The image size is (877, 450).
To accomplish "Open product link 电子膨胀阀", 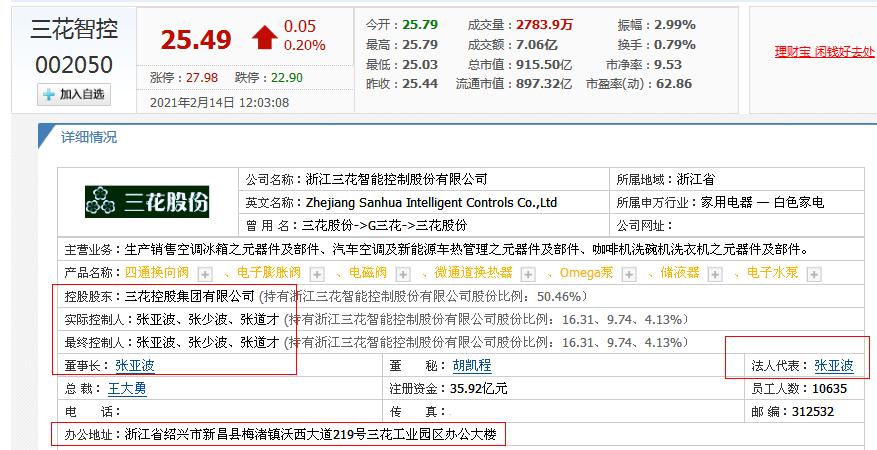I will (x=269, y=273).
